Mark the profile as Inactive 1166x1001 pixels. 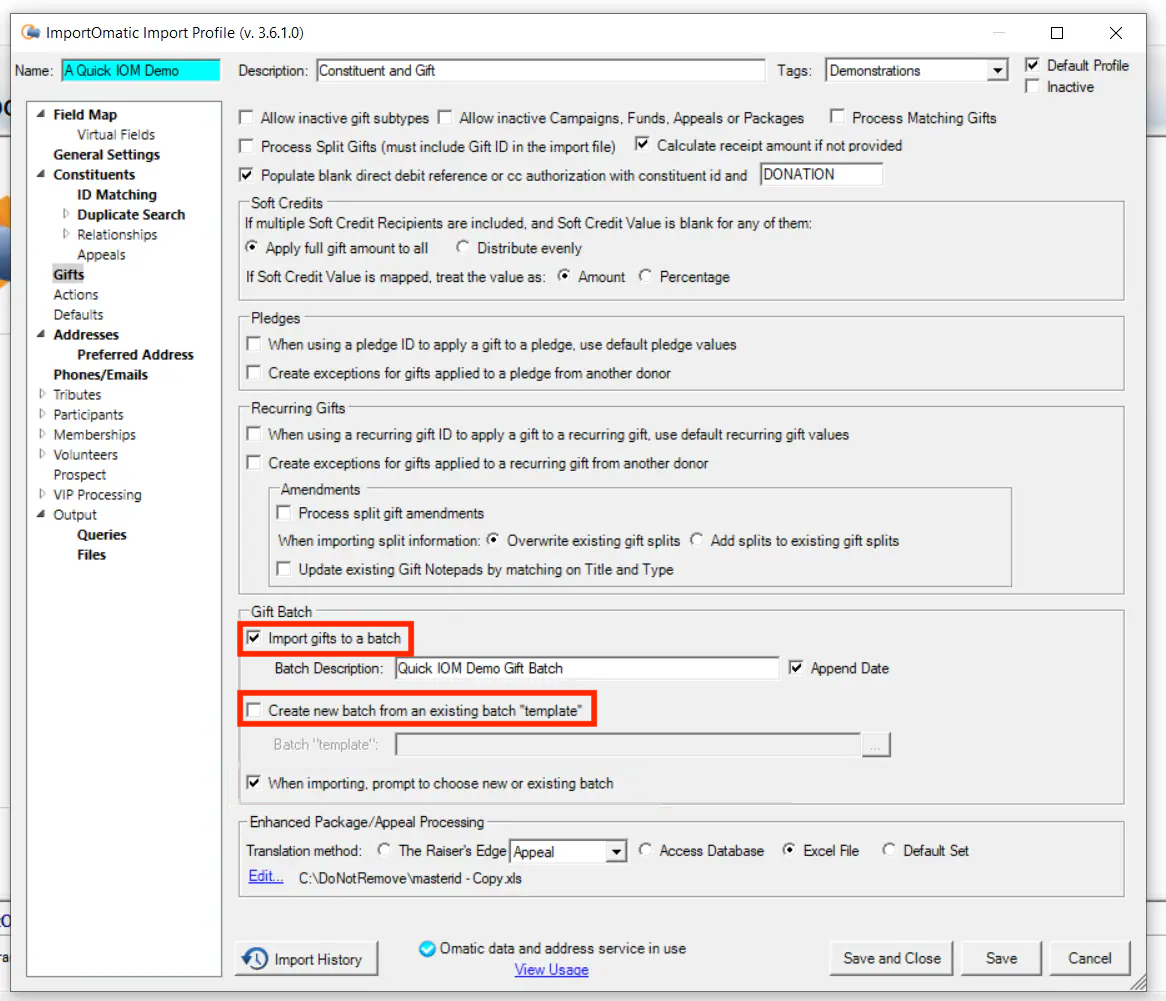coord(1031,86)
